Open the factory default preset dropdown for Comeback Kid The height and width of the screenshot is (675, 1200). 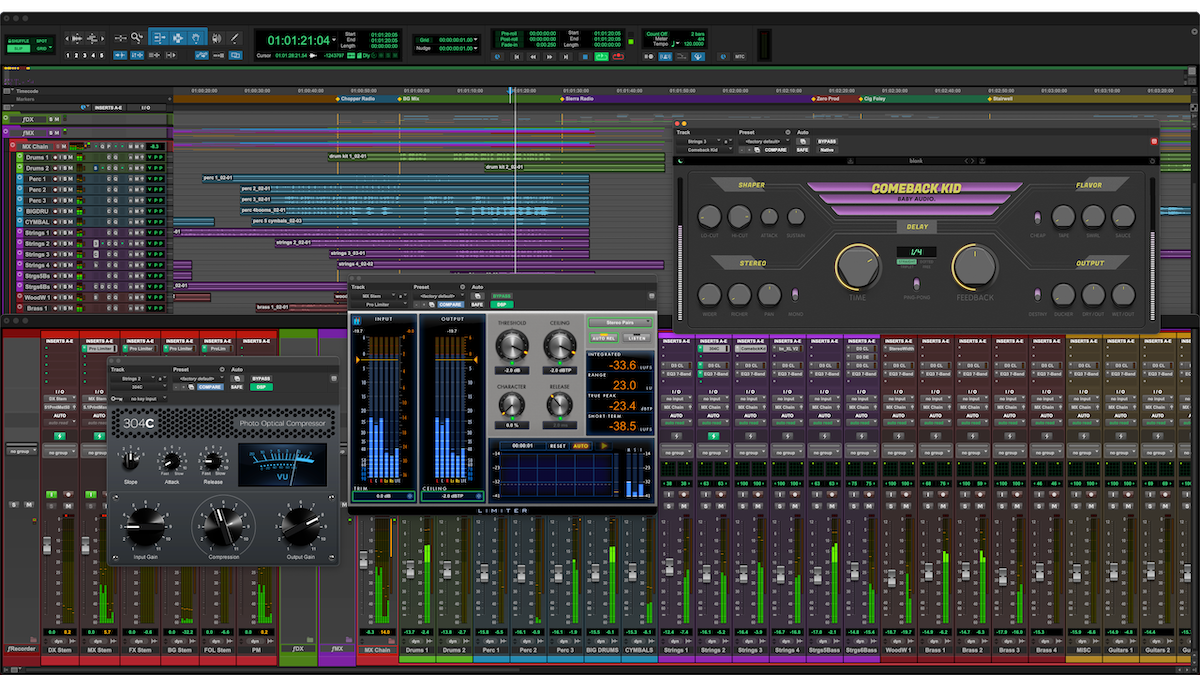[x=763, y=141]
